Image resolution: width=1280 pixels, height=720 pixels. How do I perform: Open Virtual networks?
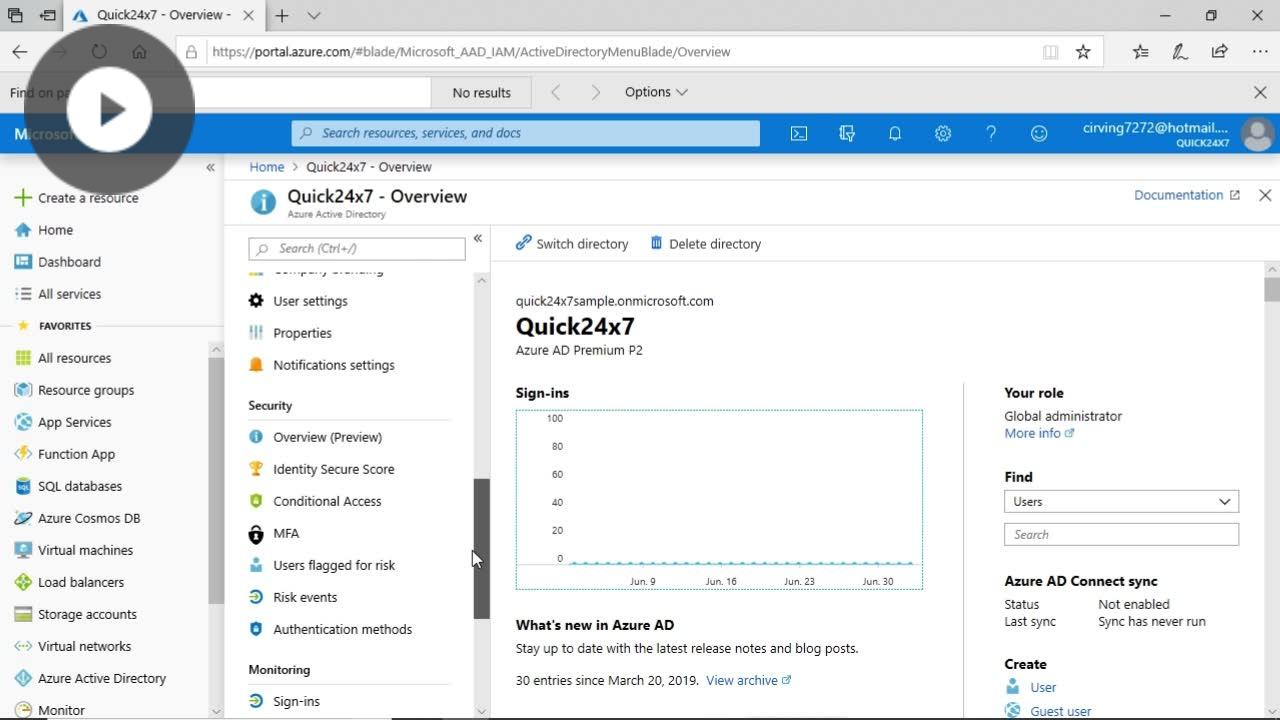[x=72, y=646]
